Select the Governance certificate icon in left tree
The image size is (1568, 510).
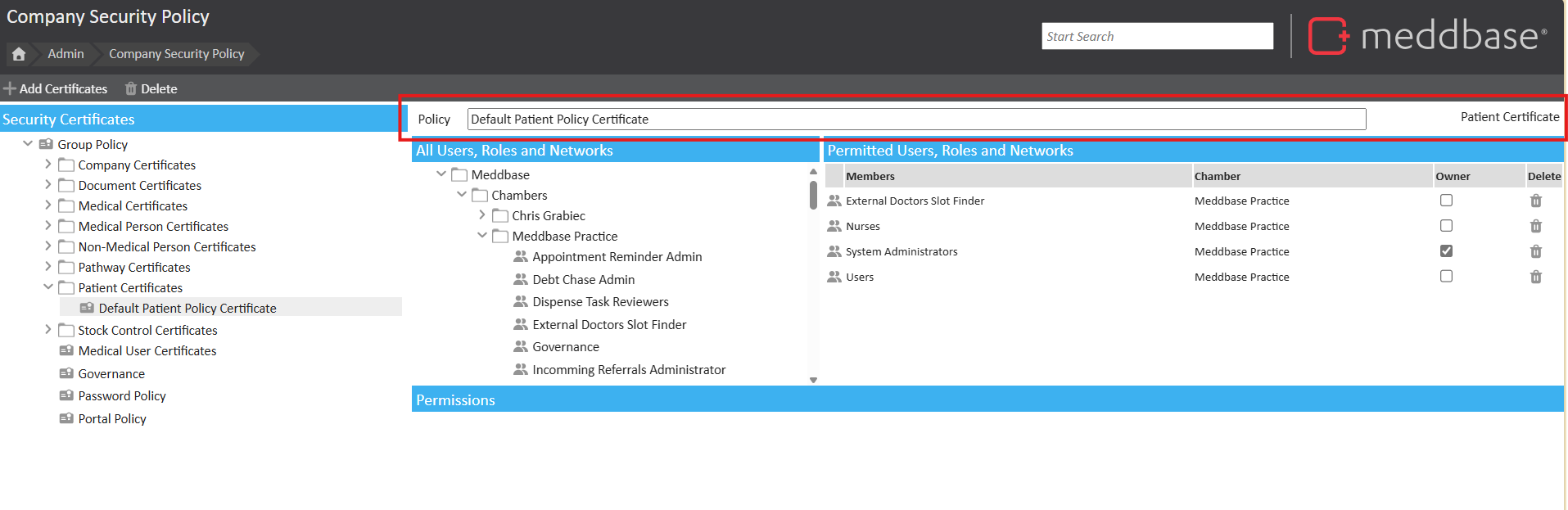[66, 373]
